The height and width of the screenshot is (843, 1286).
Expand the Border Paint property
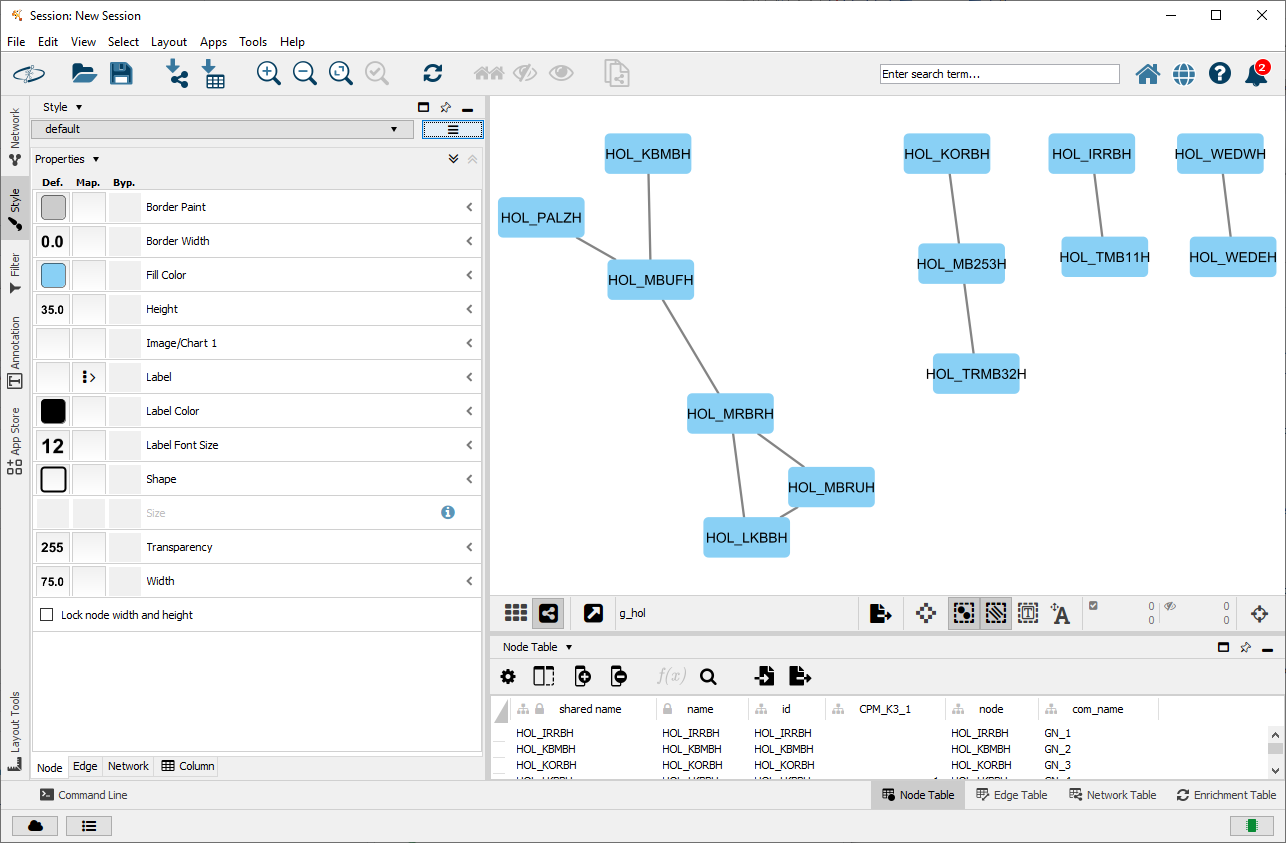click(469, 207)
